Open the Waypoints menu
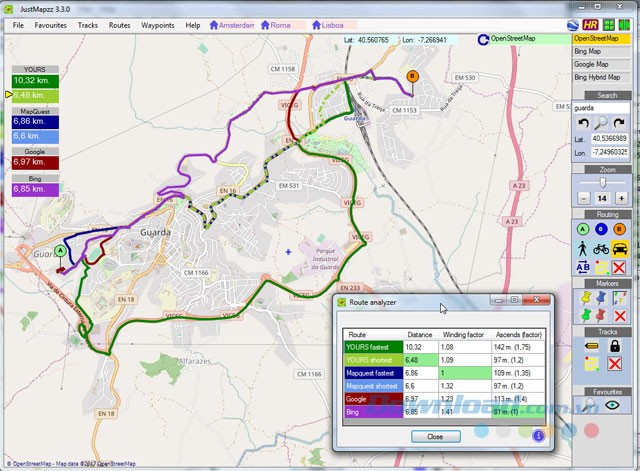This screenshot has height=471, width=640. point(157,24)
